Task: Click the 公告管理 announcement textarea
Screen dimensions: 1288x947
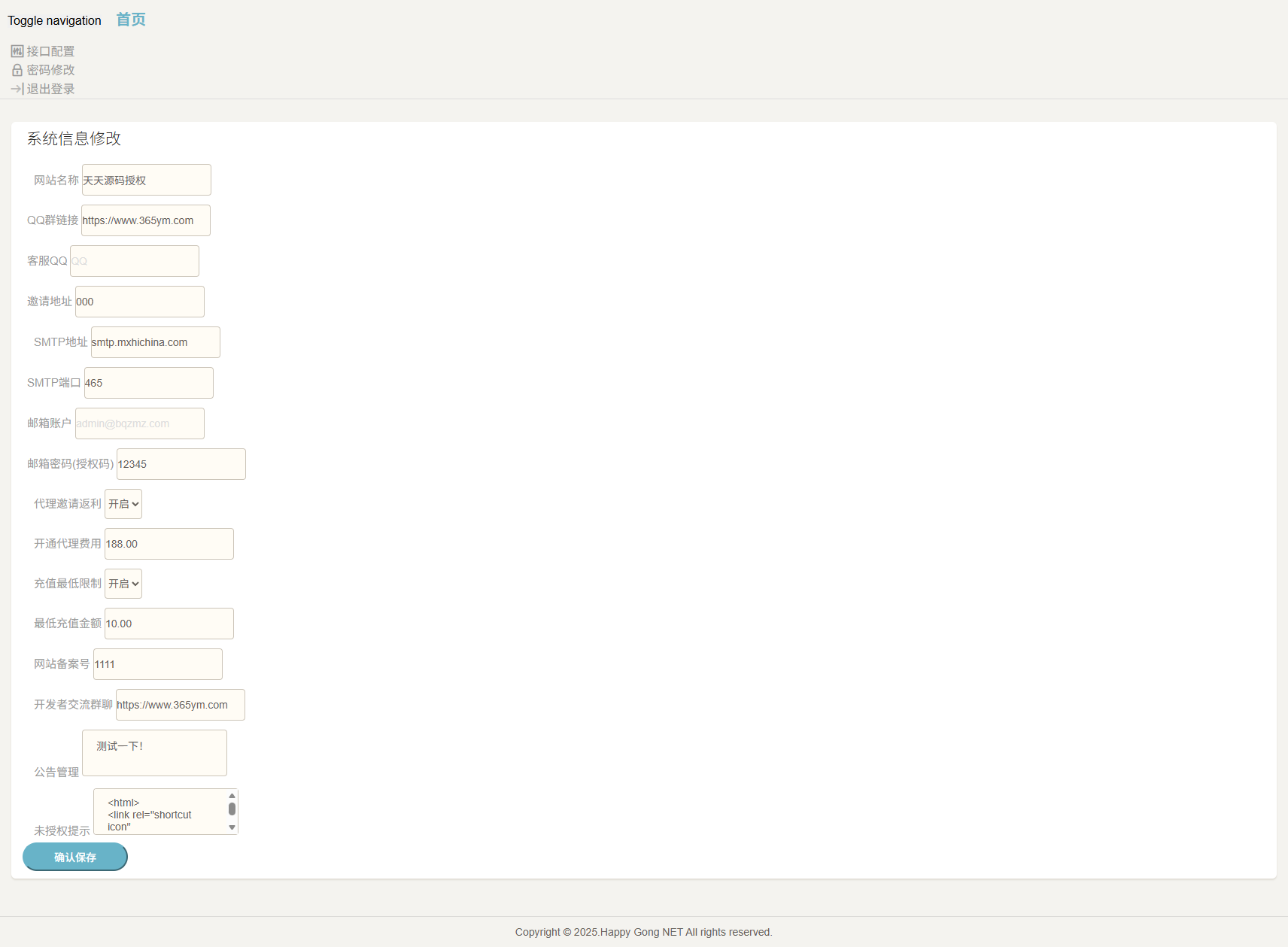Action: click(x=154, y=753)
